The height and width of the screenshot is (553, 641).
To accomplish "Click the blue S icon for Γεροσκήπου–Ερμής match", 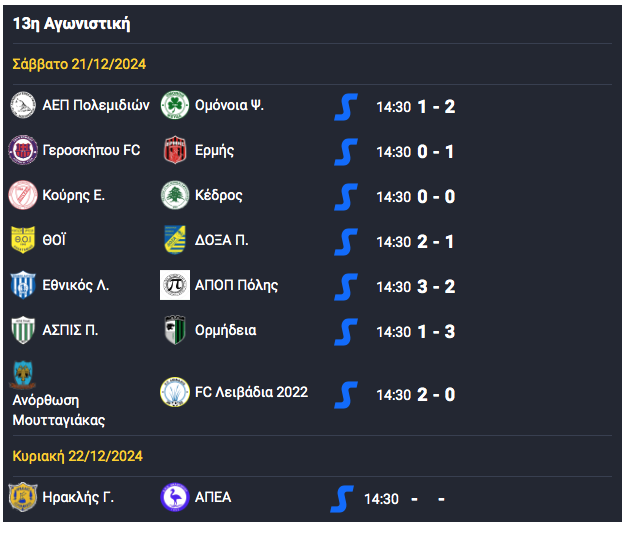I will pyautogui.click(x=346, y=152).
